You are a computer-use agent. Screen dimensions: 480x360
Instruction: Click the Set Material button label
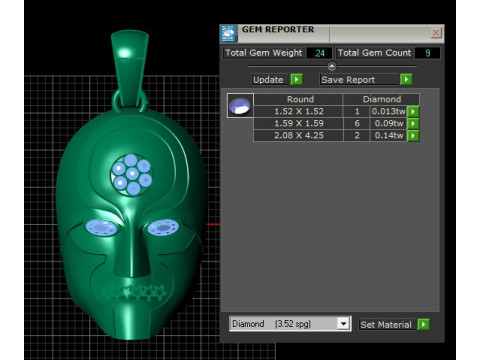click(x=386, y=325)
